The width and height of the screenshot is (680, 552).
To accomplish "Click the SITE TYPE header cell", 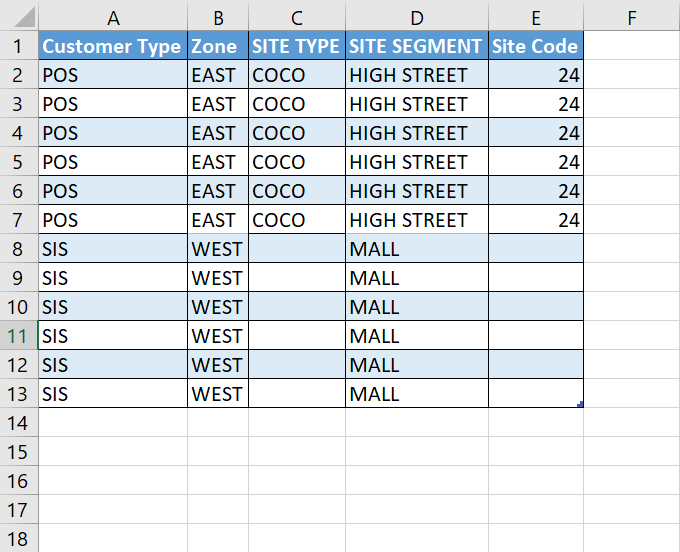I will [297, 46].
